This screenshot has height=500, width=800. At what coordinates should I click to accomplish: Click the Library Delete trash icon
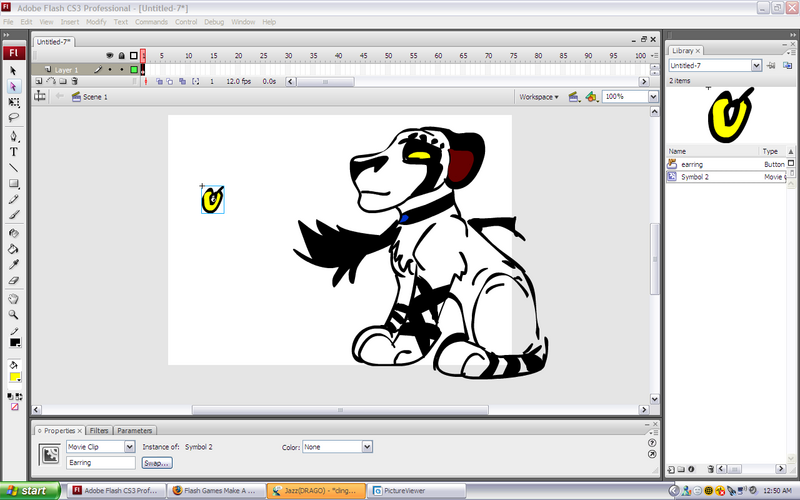pos(710,469)
